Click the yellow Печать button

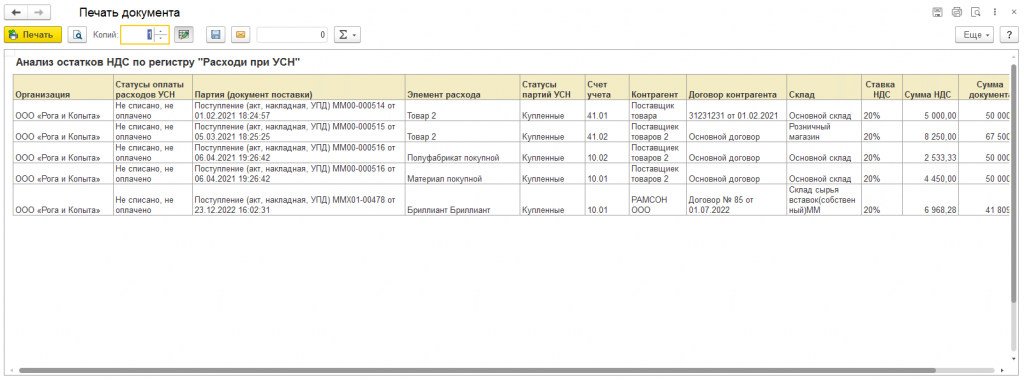point(33,35)
